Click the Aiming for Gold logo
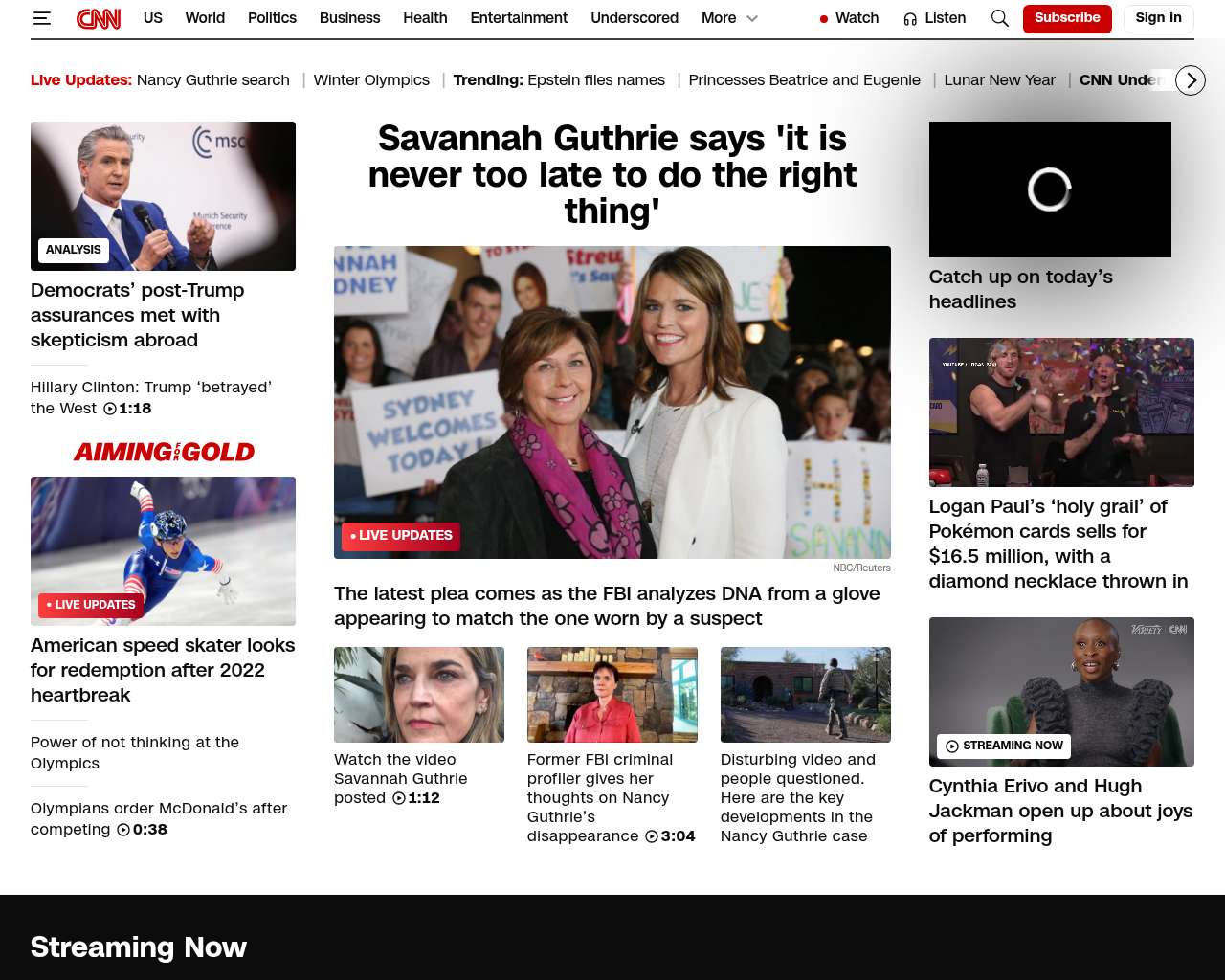1225x980 pixels. tap(164, 452)
